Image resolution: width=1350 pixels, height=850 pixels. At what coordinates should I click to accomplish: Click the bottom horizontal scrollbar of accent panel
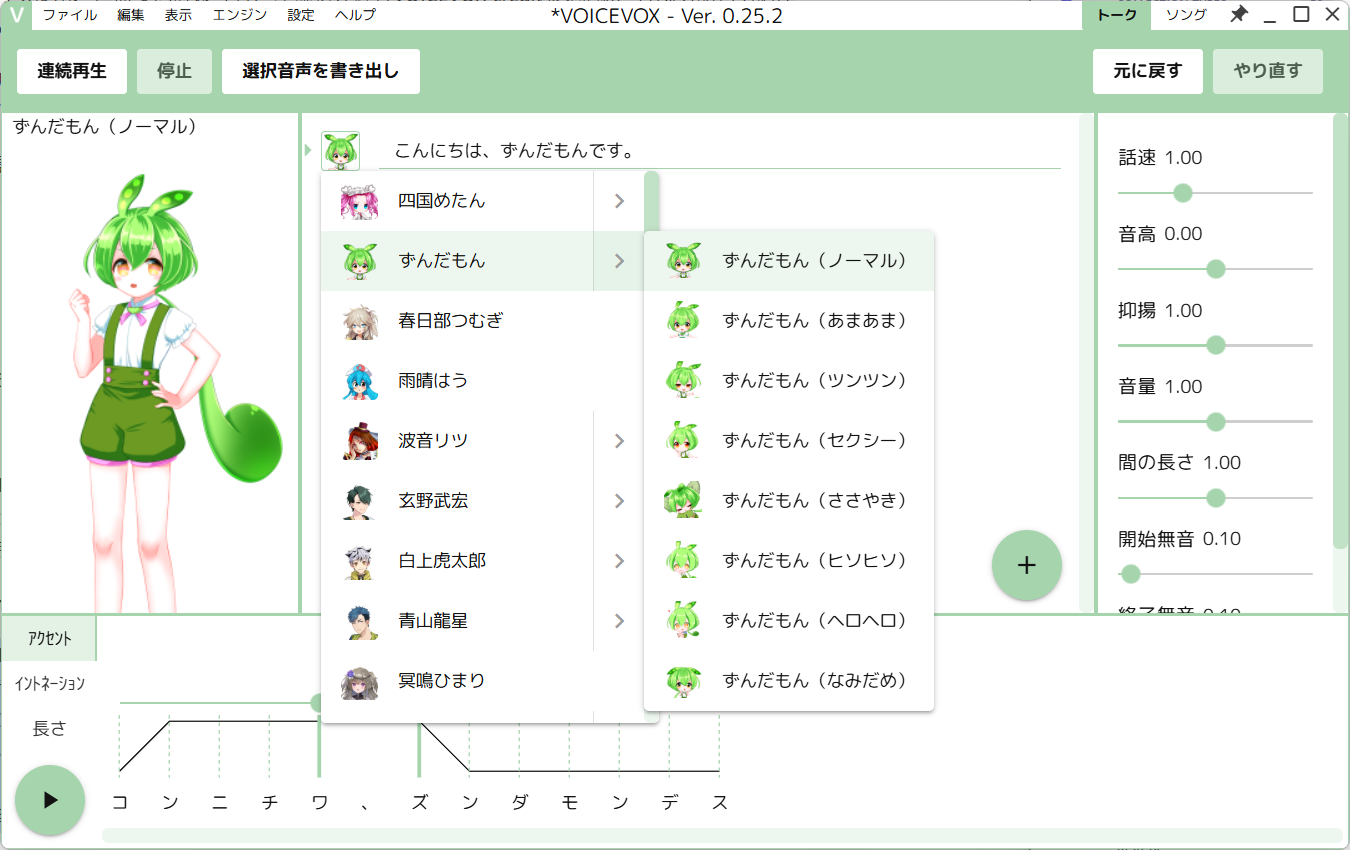click(x=722, y=836)
